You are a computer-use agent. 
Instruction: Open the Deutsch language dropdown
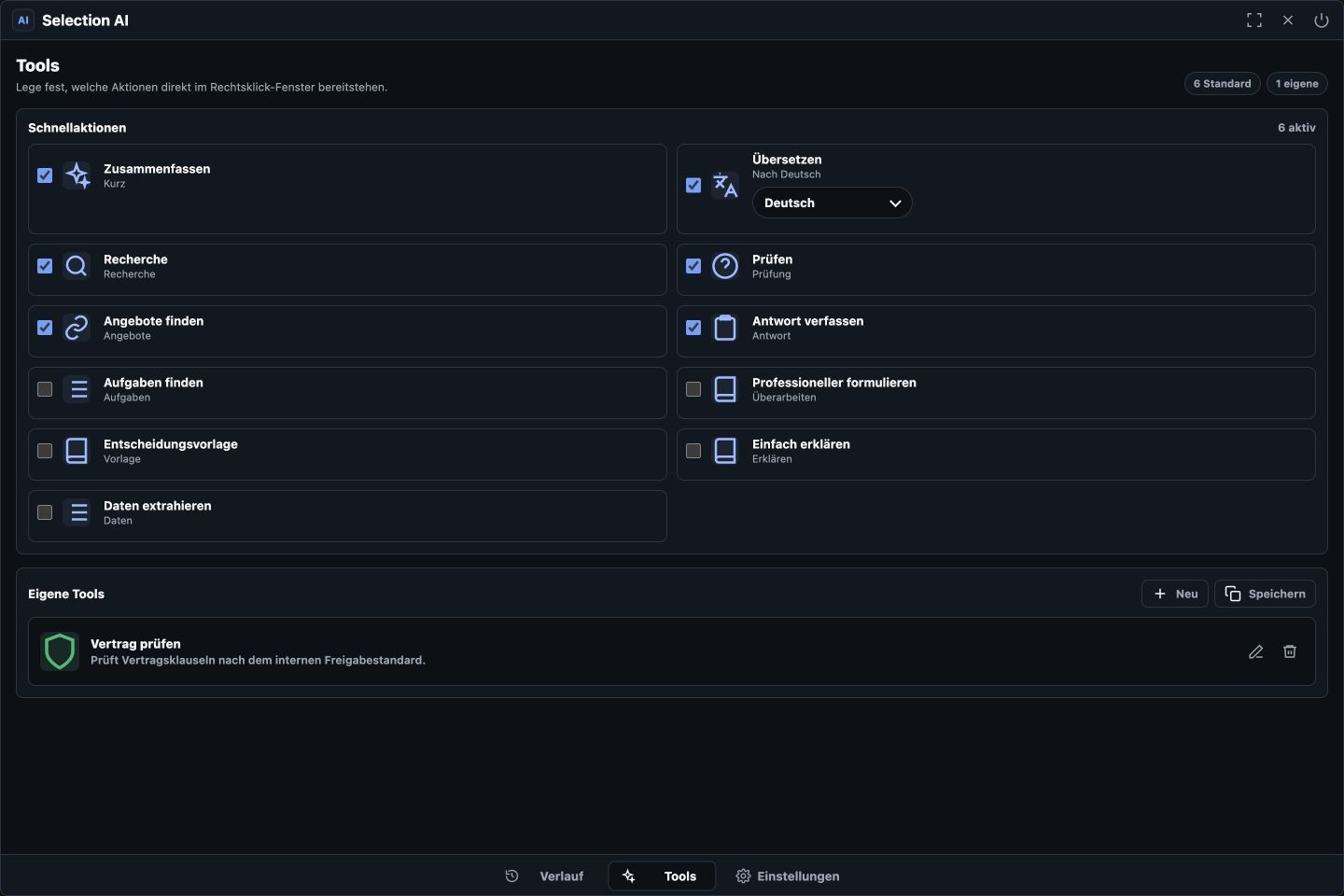pyautogui.click(x=833, y=203)
